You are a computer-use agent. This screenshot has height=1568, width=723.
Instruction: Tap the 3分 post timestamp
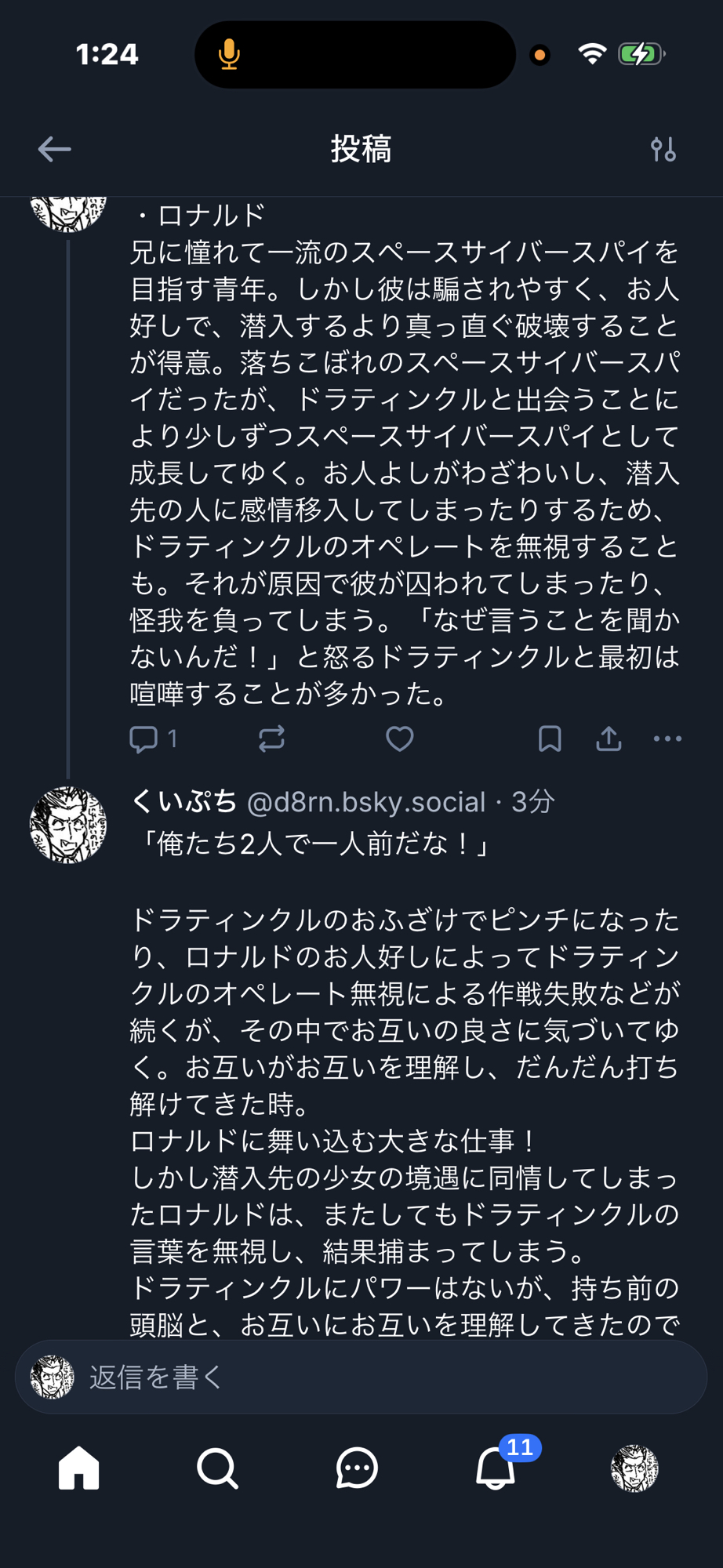[x=533, y=802]
